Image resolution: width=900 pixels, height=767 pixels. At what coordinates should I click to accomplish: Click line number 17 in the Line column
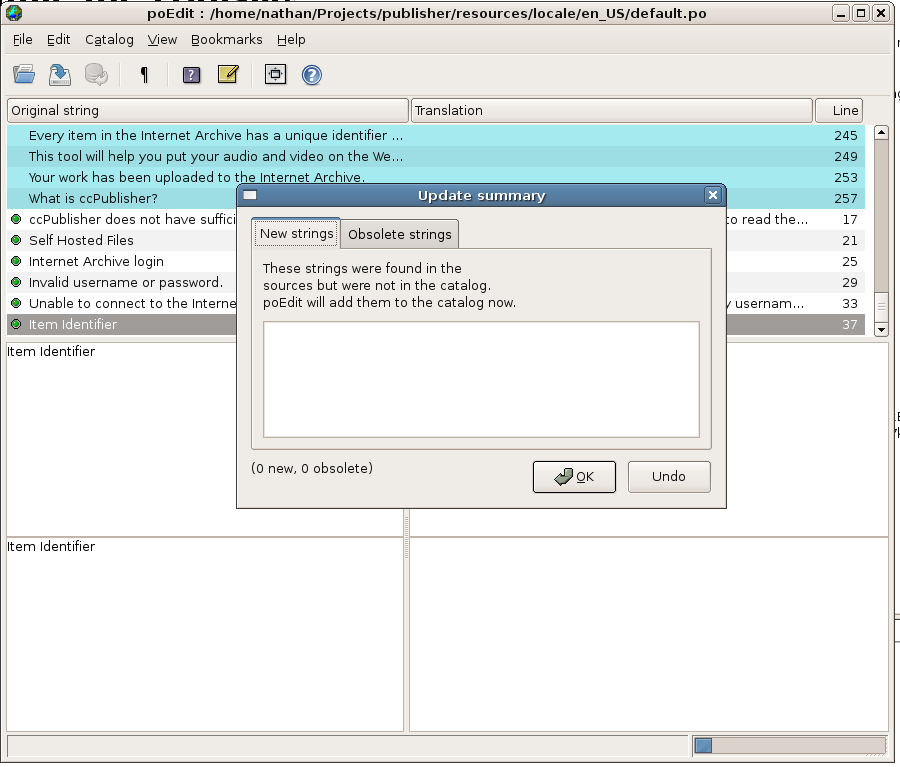click(x=850, y=219)
